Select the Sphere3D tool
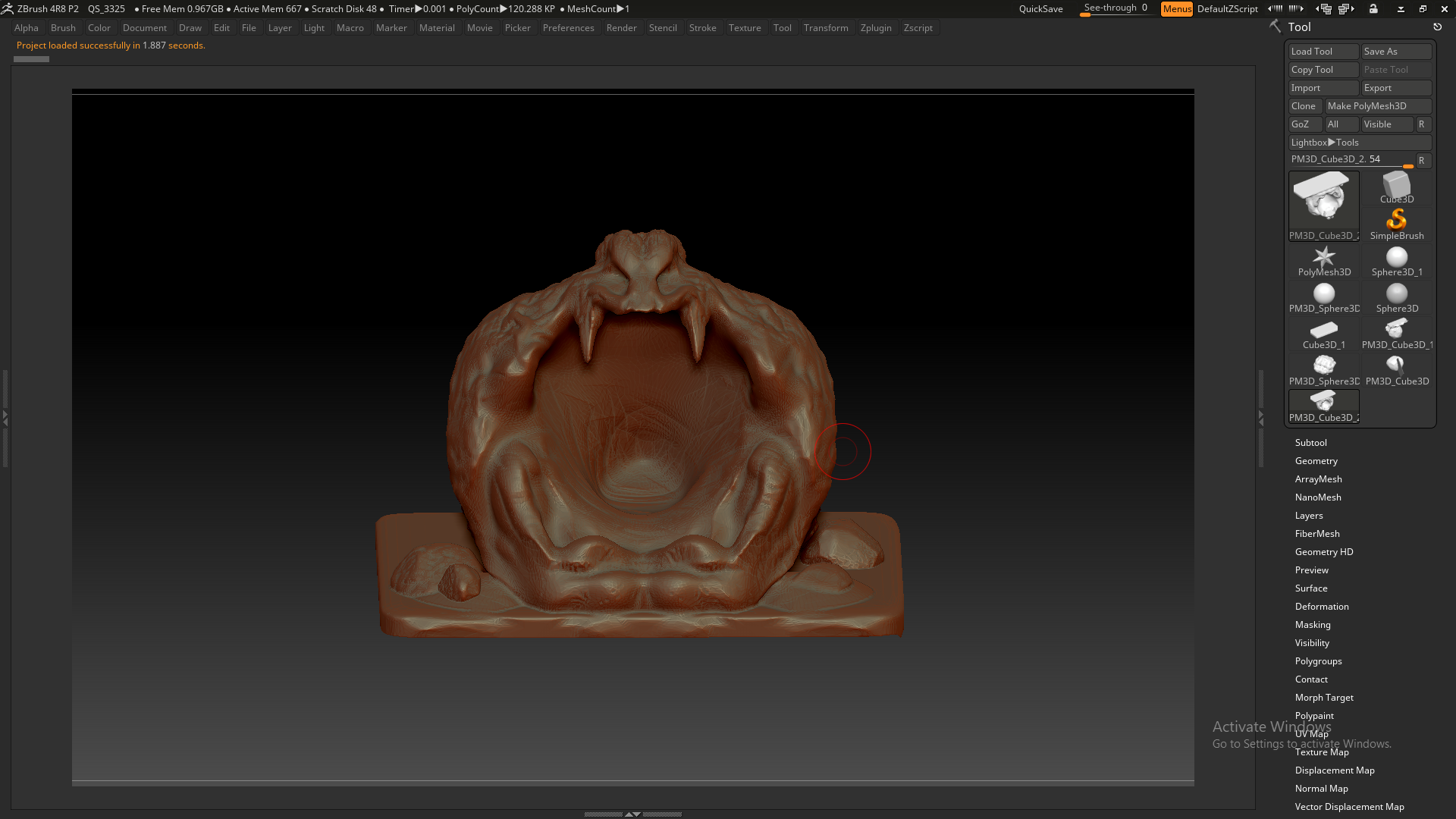The image size is (1456, 819). [1397, 297]
